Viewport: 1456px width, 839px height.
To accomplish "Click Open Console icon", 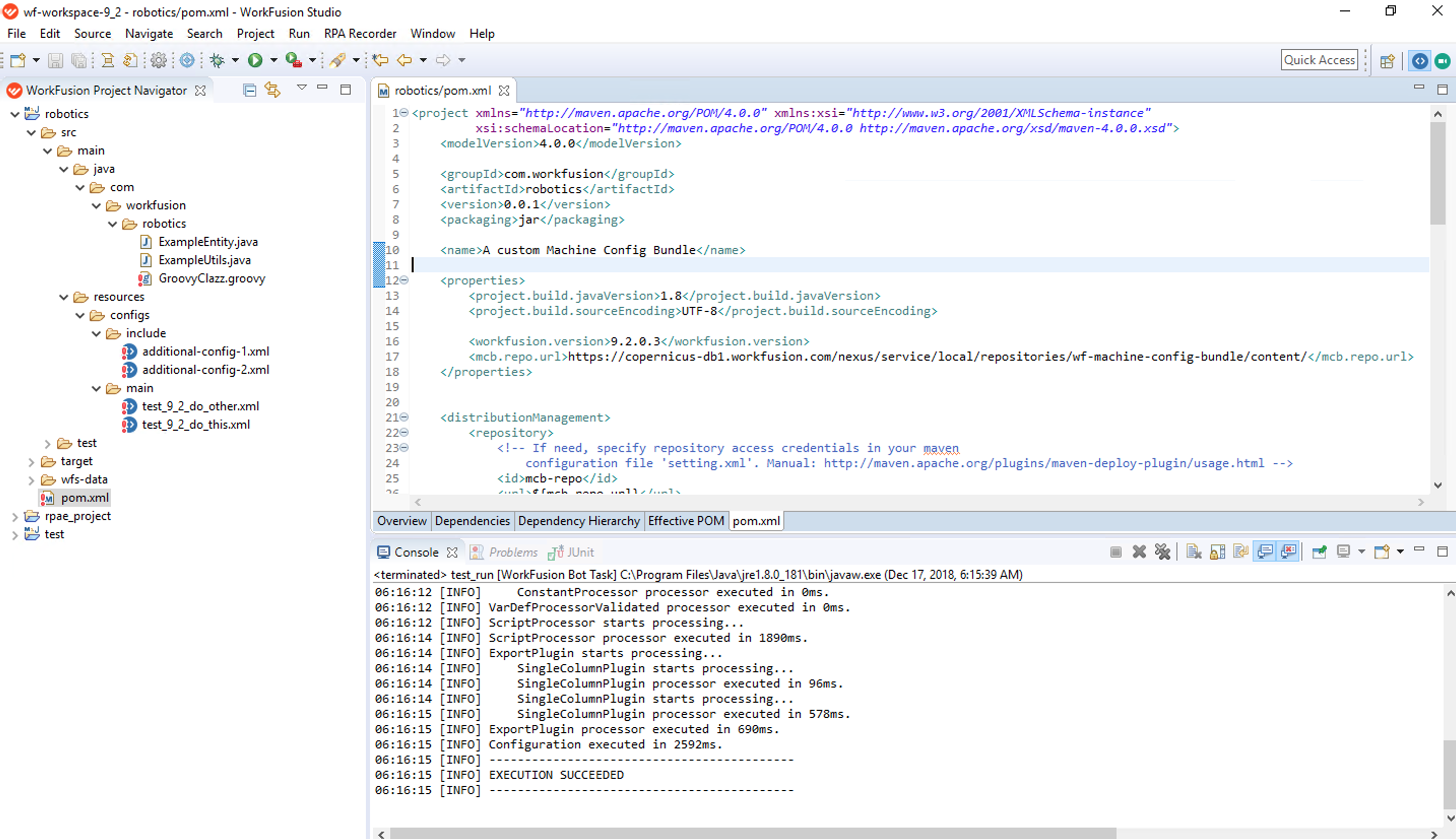I will coord(1382,552).
